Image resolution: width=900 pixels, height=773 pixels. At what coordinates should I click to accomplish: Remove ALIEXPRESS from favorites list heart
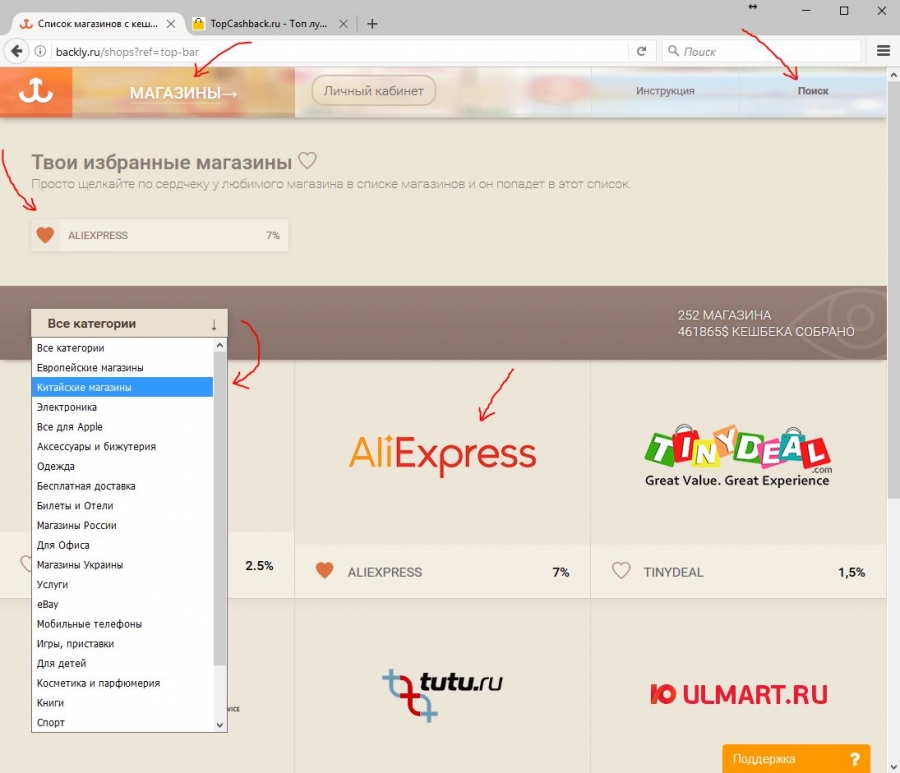(45, 235)
